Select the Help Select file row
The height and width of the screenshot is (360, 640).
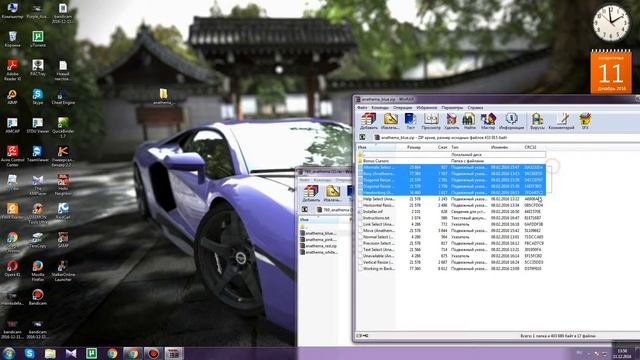point(451,199)
